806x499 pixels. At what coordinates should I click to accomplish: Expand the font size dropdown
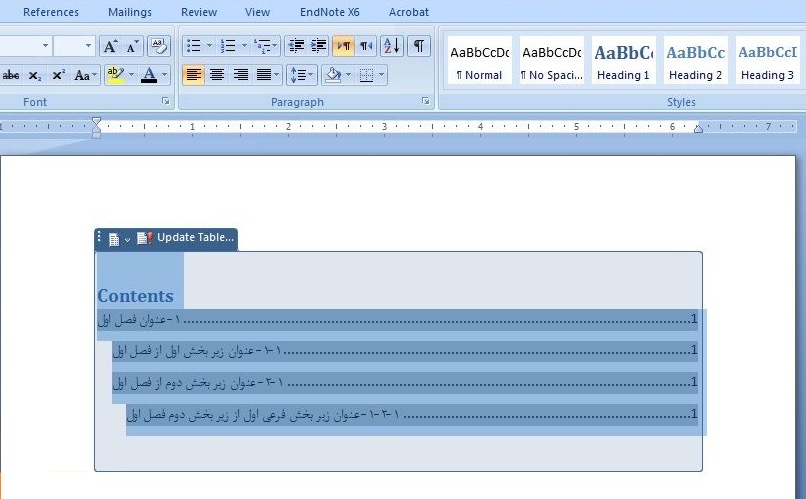tap(88, 46)
